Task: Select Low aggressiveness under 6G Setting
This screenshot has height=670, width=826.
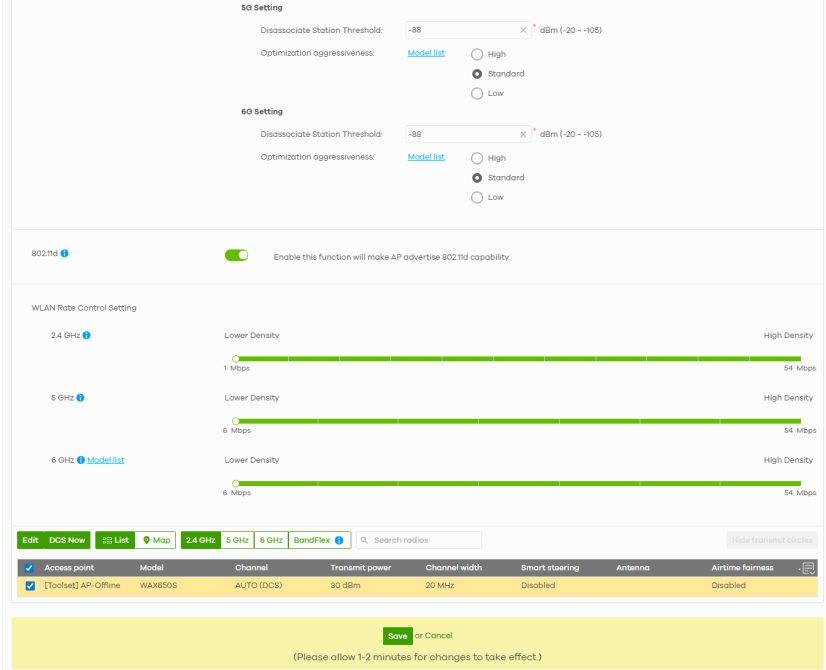Action: [477, 197]
